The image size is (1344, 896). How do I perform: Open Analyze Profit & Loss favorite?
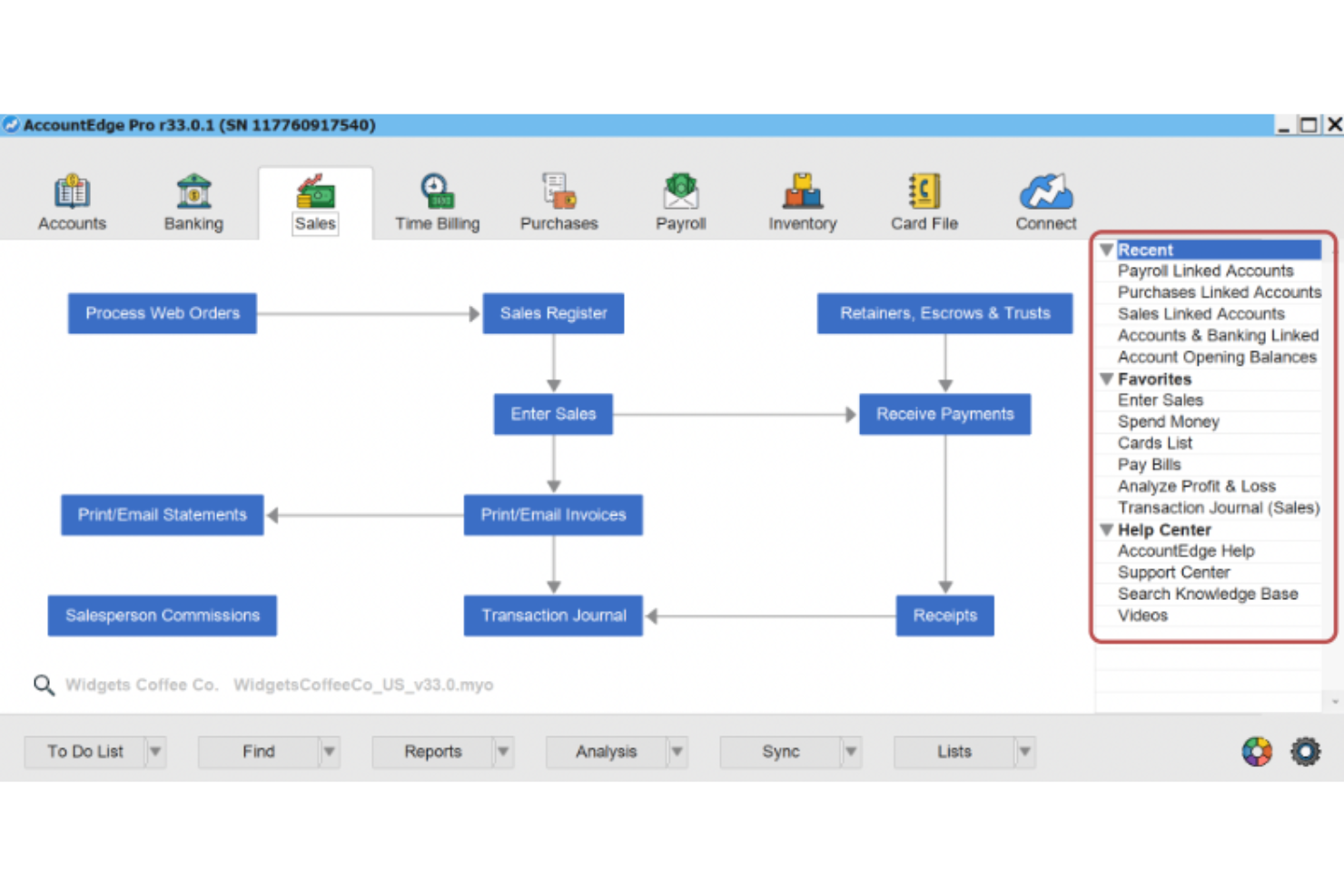pos(1196,487)
